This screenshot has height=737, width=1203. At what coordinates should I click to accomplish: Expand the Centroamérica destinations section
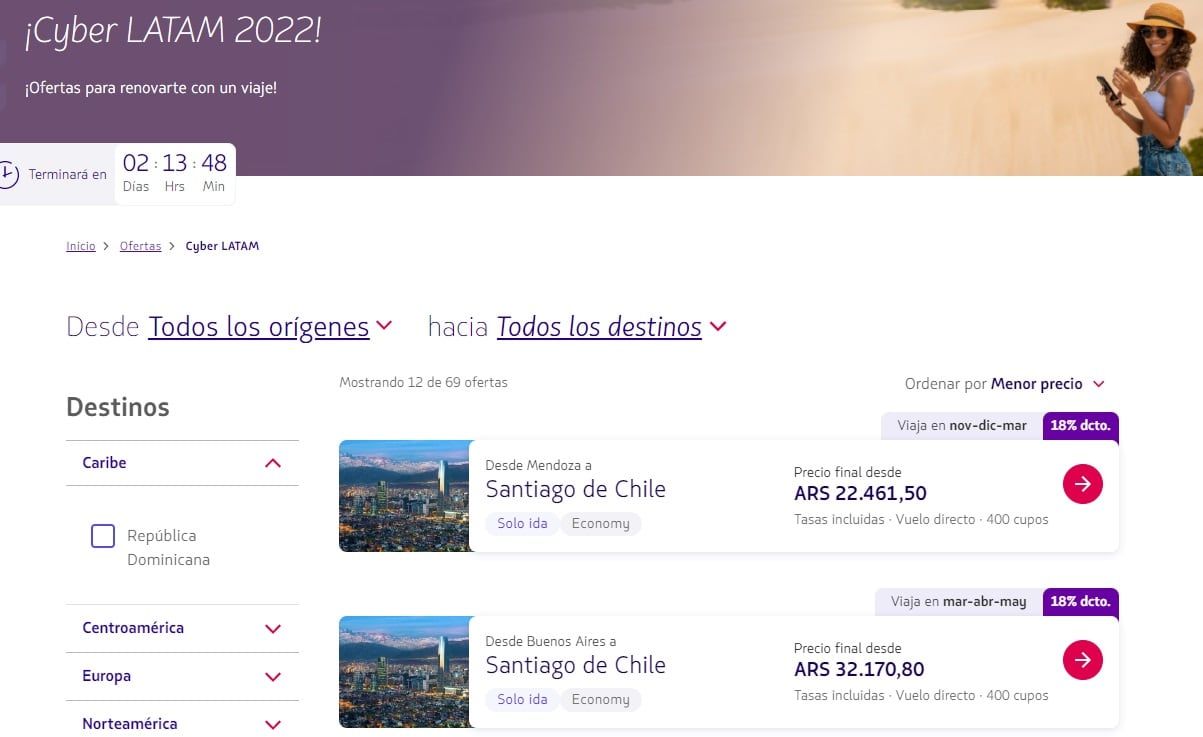(x=271, y=629)
